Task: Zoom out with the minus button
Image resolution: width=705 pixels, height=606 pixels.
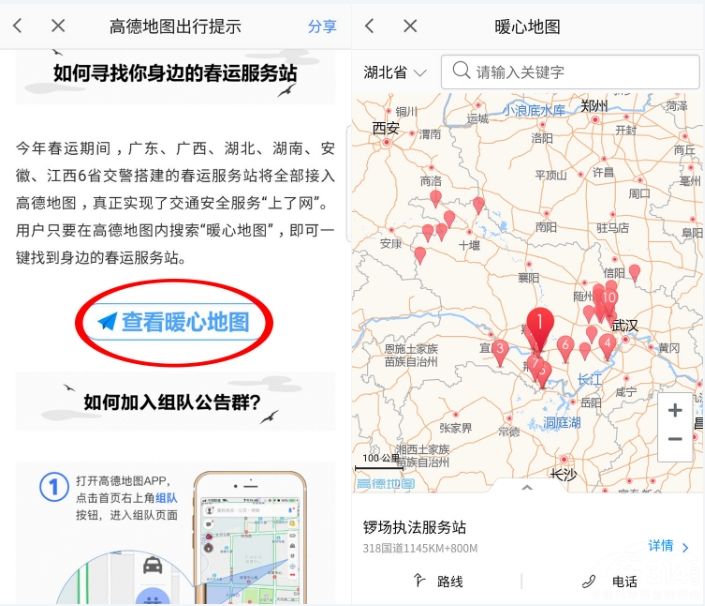Action: click(675, 440)
